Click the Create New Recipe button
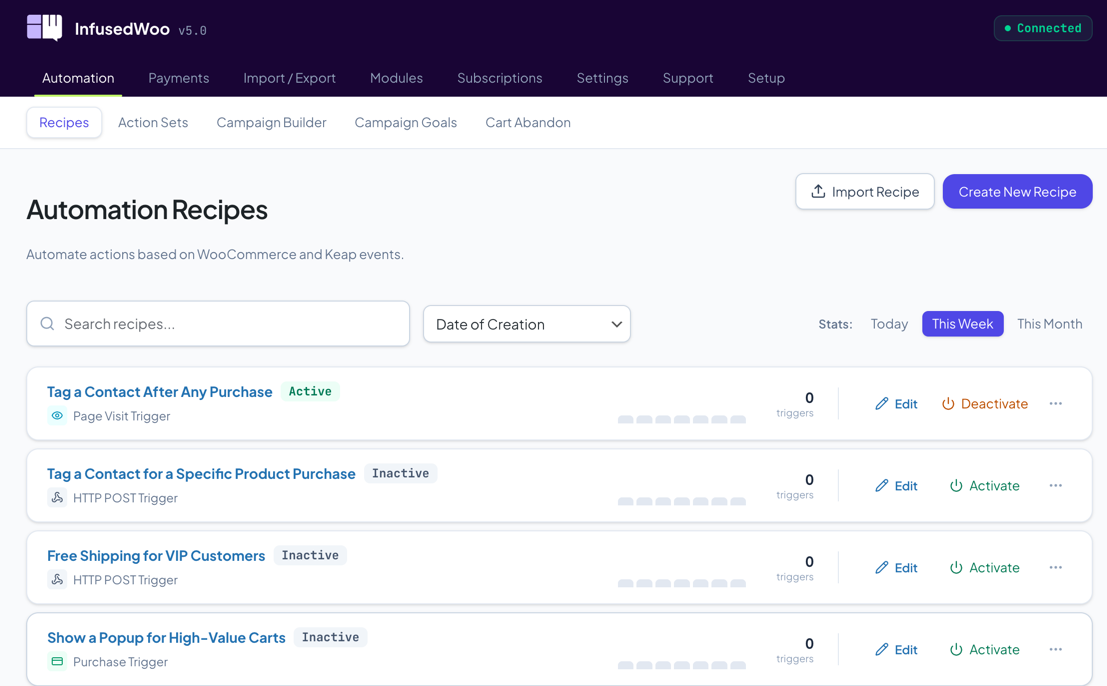Viewport: 1107px width, 686px height. click(x=1017, y=191)
